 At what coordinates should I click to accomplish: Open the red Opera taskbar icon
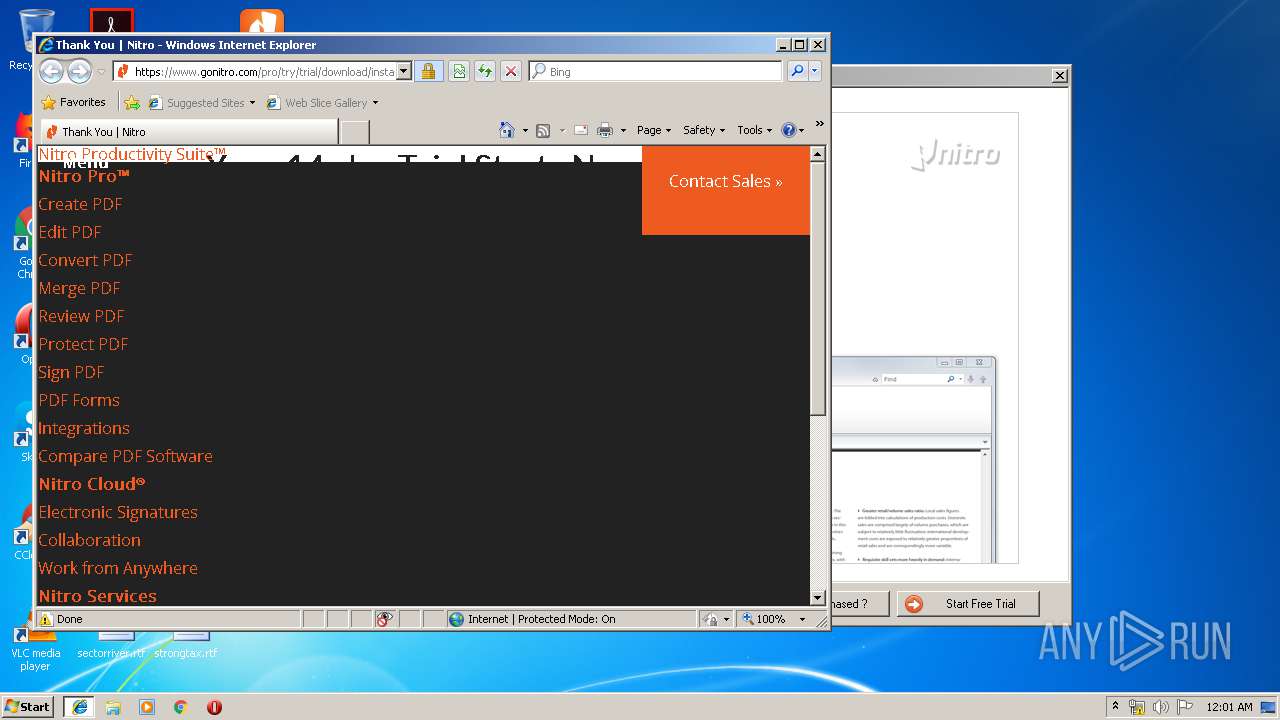[214, 707]
